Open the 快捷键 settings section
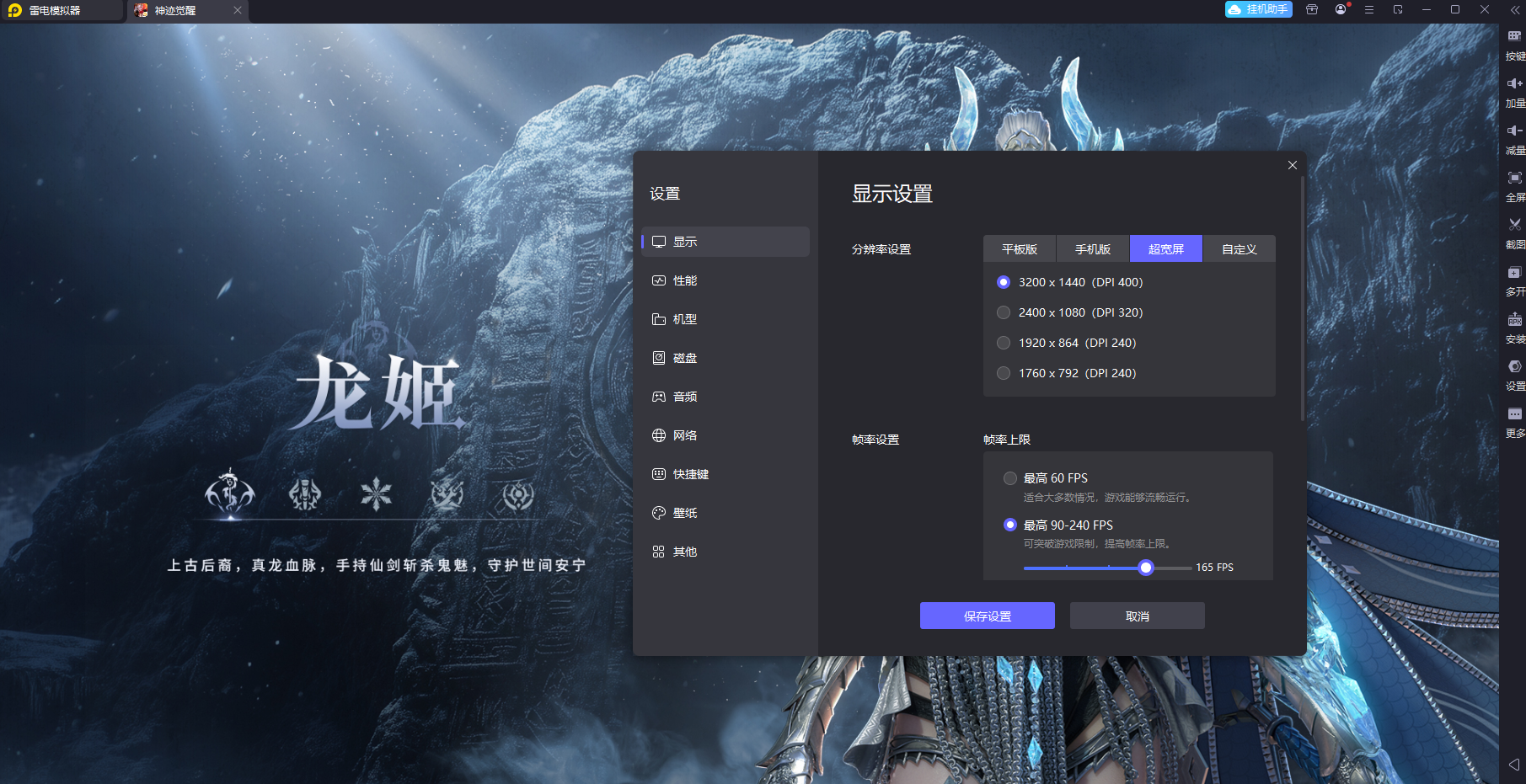The width and height of the screenshot is (1526, 784). click(726, 474)
